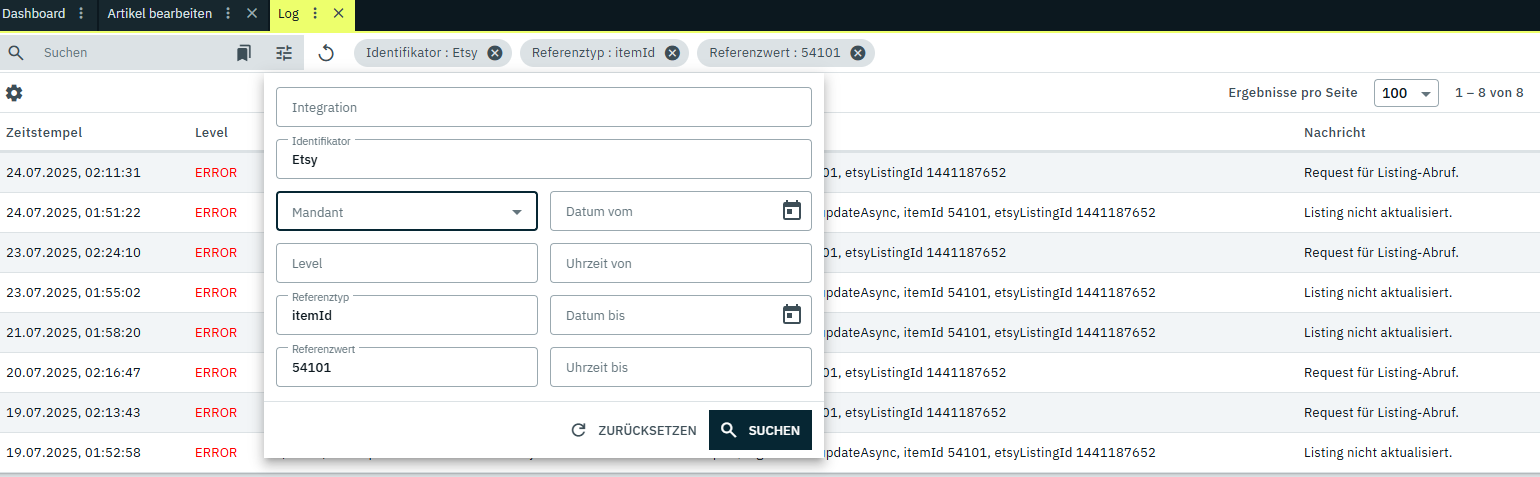Remove the Referenztyp itemId filter chip
This screenshot has width=1540, height=477.
(672, 53)
